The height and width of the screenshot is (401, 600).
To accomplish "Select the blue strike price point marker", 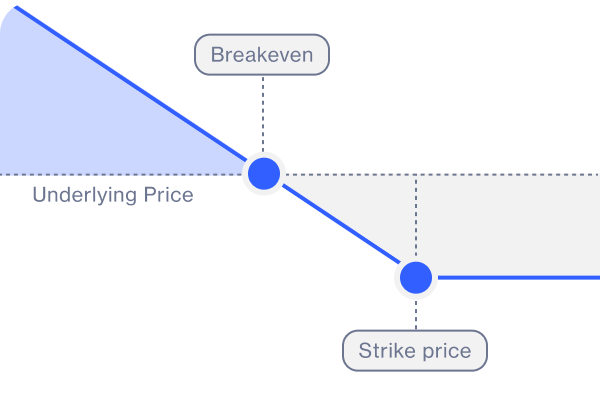I will point(416,278).
